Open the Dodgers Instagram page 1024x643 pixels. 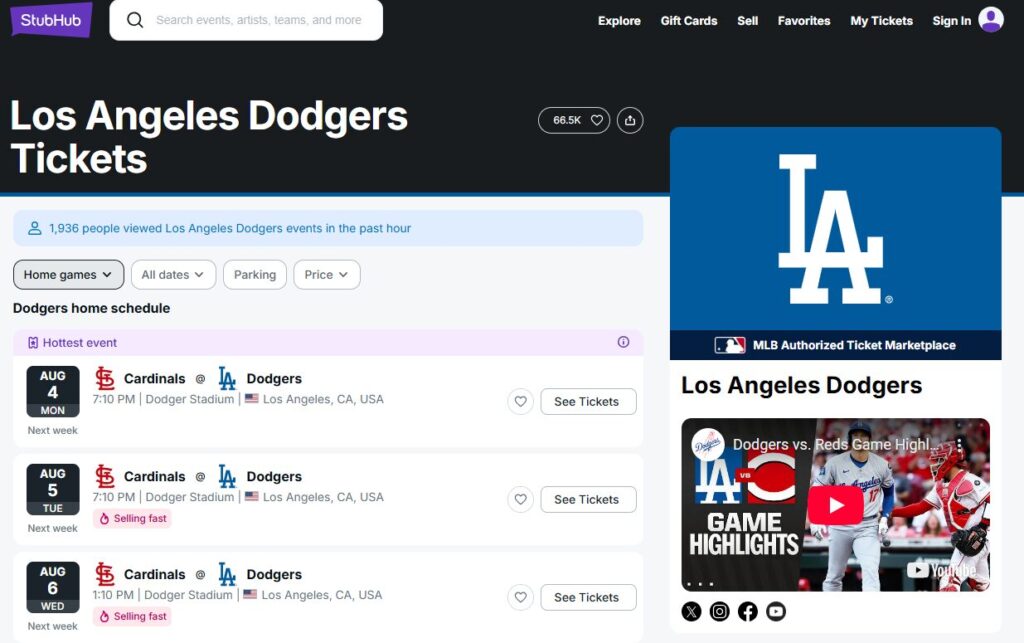[720, 612]
